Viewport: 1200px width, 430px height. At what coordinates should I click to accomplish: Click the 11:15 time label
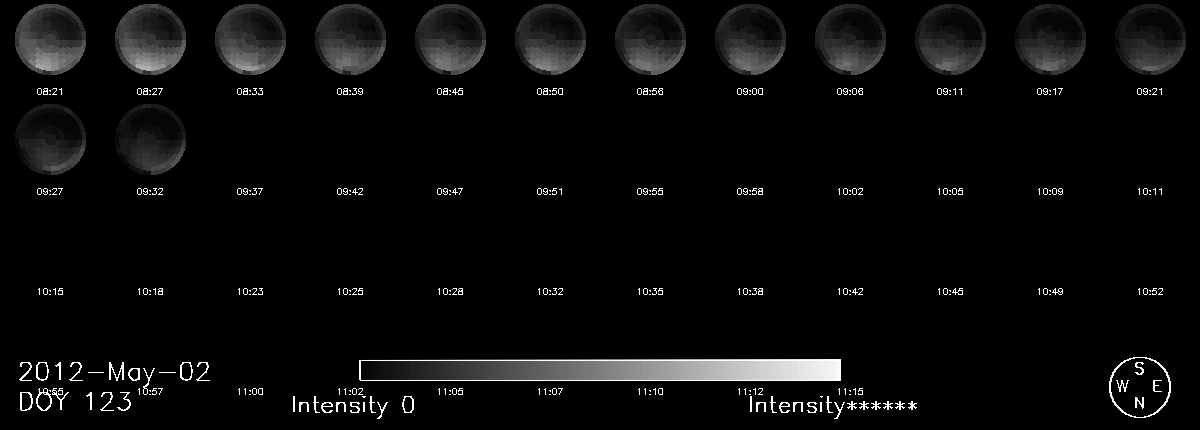pyautogui.click(x=850, y=391)
